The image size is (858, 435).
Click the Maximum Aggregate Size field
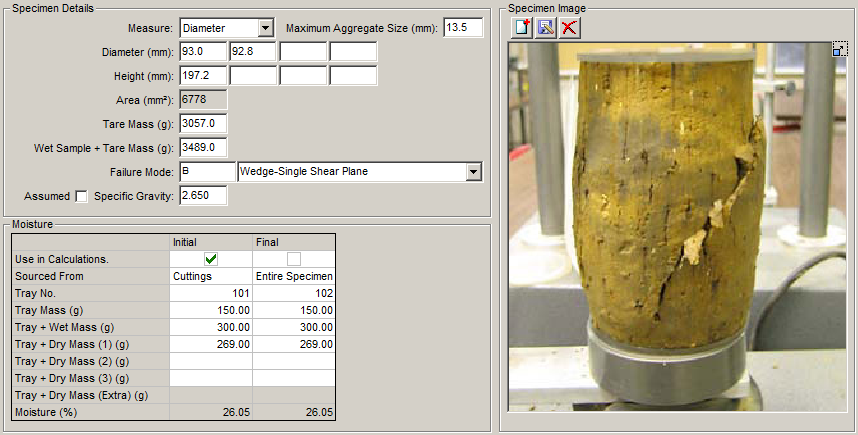point(463,28)
